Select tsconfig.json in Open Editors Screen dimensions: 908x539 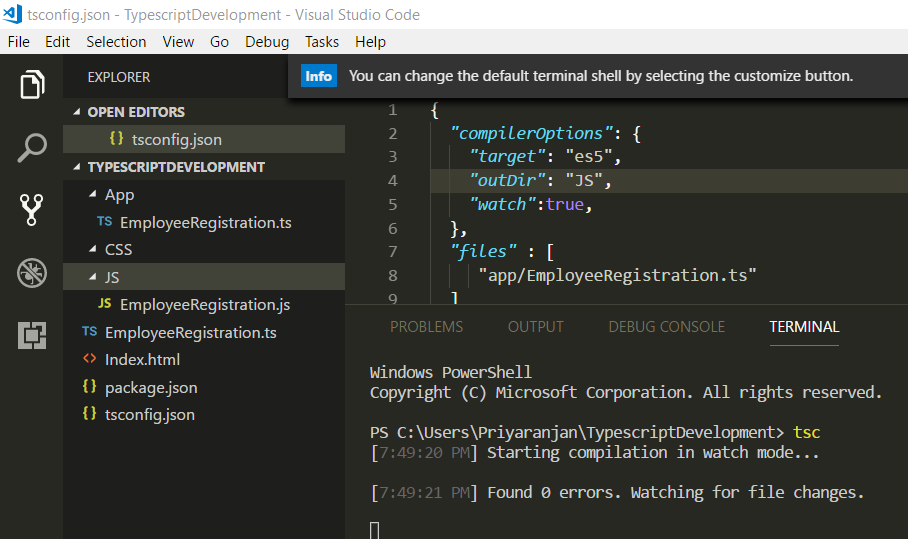[x=176, y=140]
